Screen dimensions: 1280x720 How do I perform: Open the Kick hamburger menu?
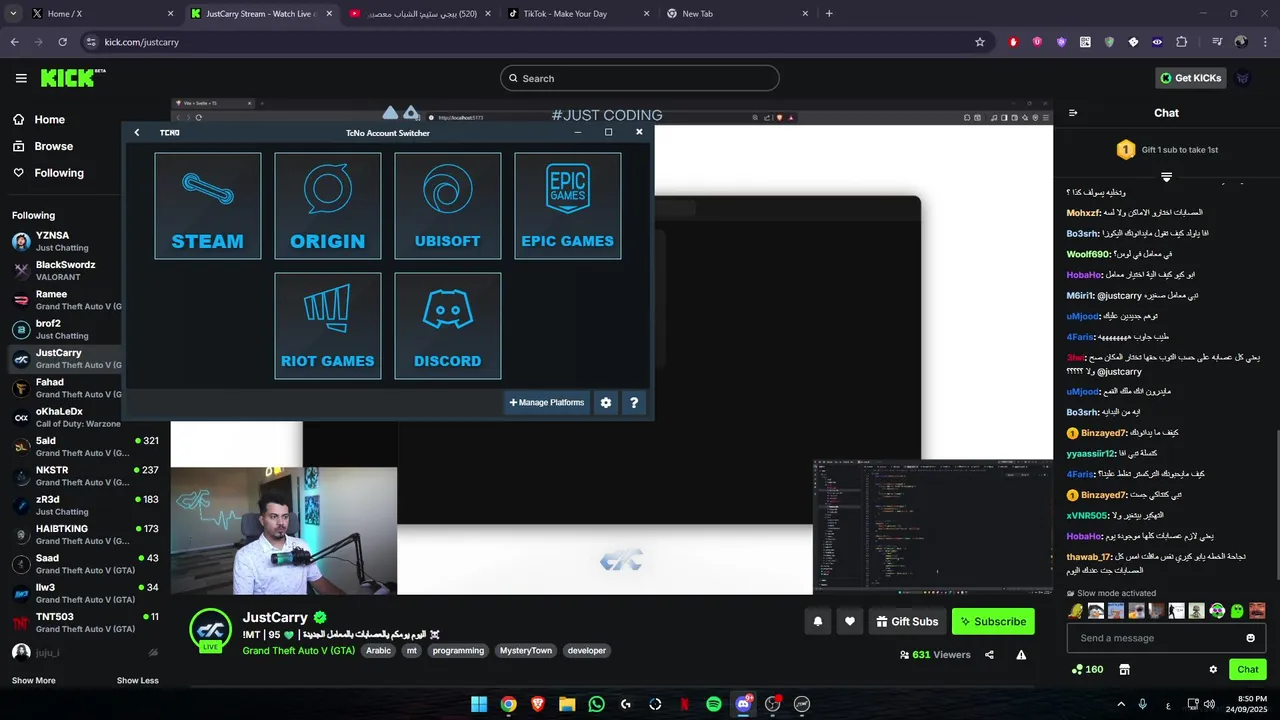coord(21,78)
